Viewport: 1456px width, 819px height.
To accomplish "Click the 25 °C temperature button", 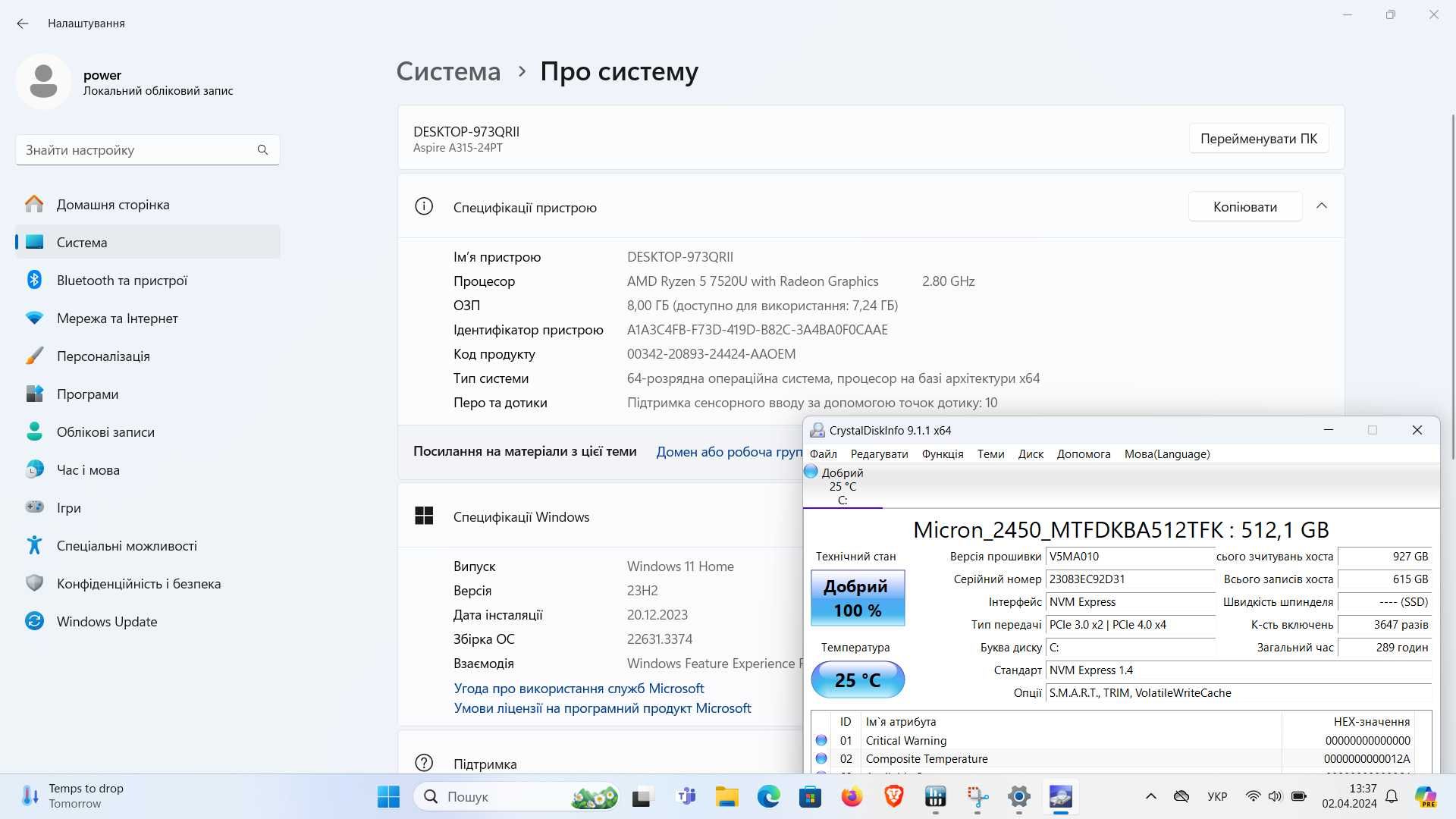I will tap(858, 679).
